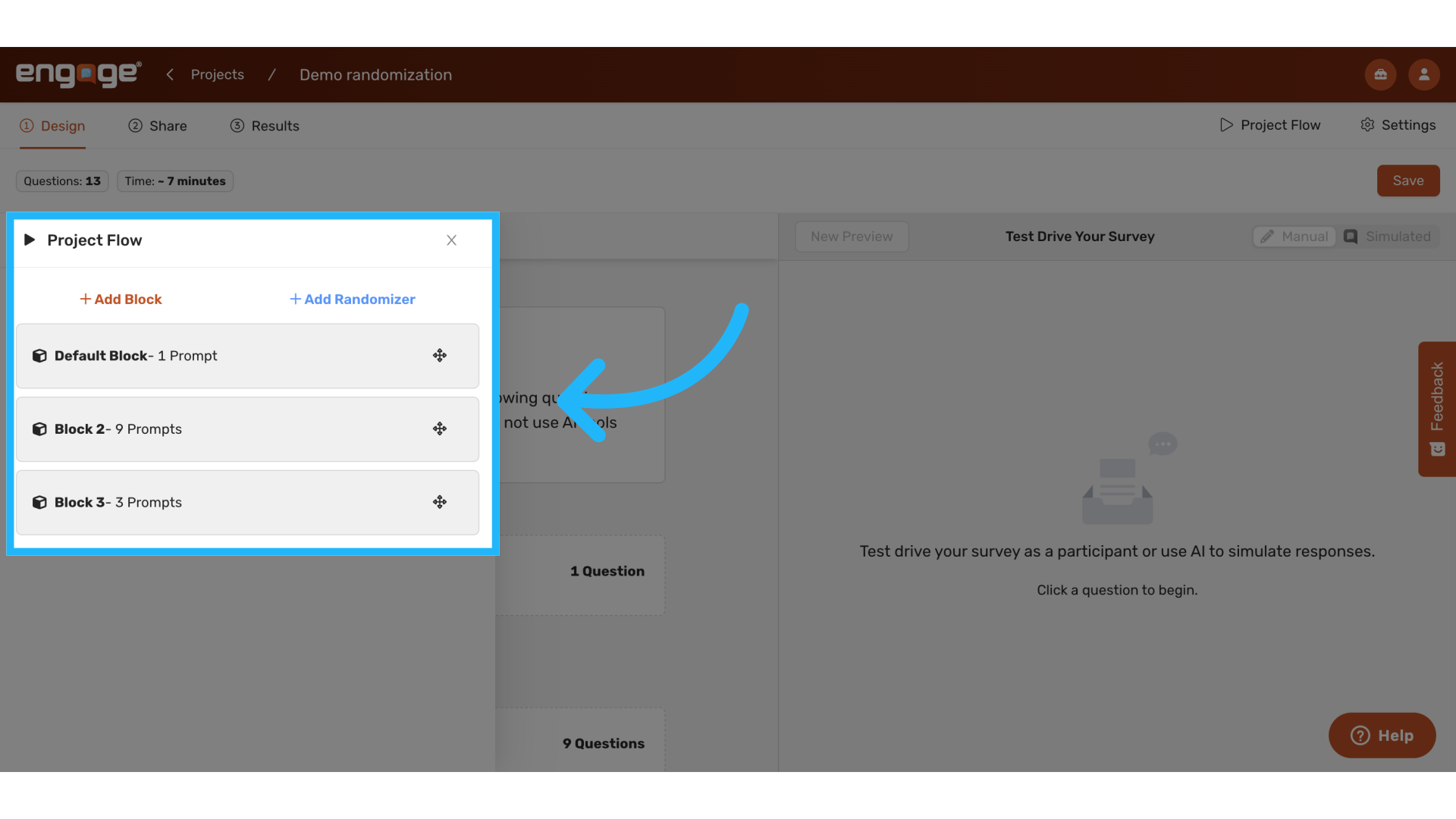The height and width of the screenshot is (819, 1456).
Task: Open the Feedback side tab
Action: tap(1437, 409)
